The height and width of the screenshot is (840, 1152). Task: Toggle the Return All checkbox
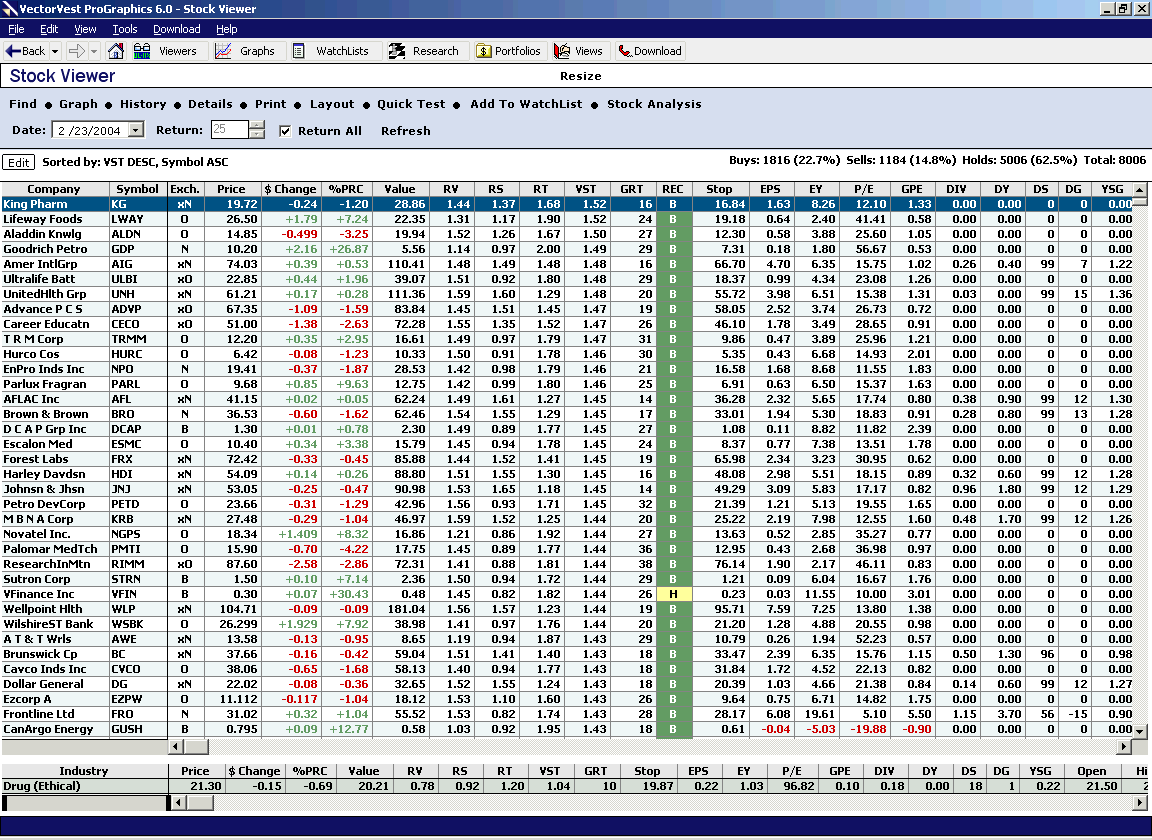click(285, 131)
